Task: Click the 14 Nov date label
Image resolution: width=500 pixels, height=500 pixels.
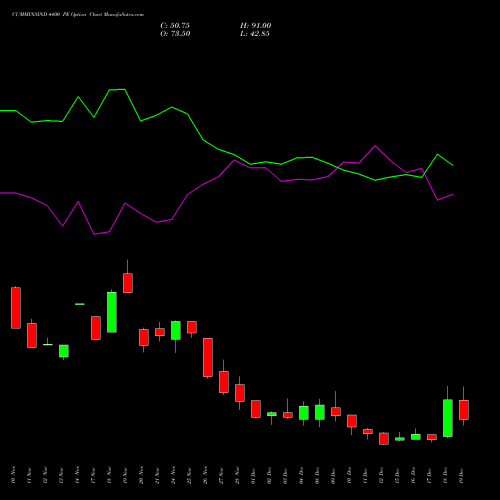Action: (77, 476)
